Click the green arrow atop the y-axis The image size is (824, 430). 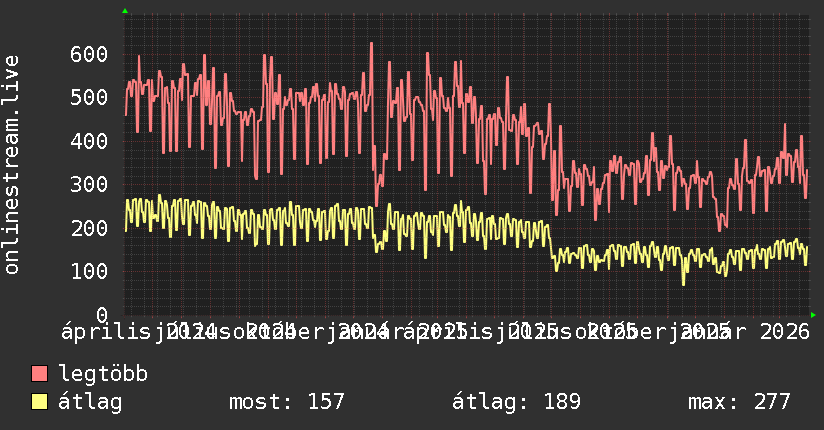[125, 11]
